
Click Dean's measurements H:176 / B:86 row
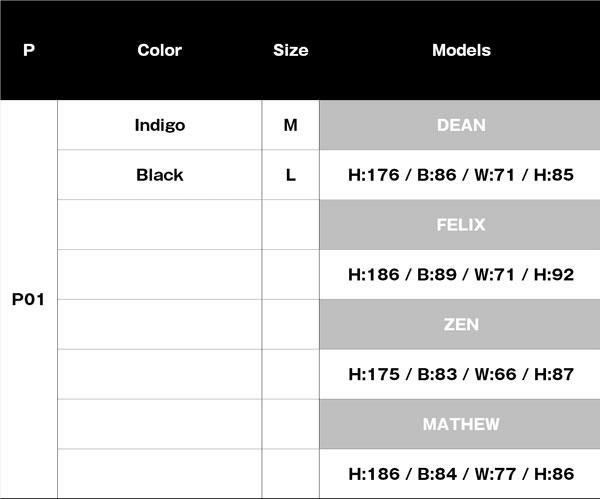pos(461,175)
